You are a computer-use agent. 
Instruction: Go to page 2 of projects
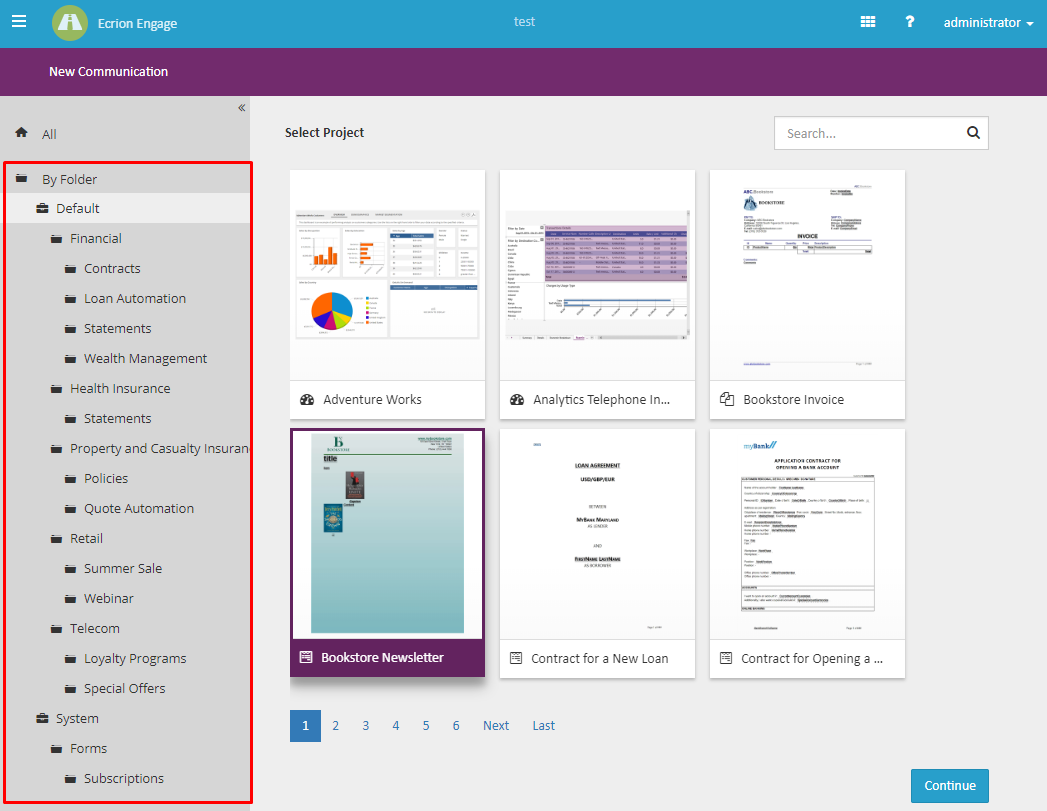[336, 725]
